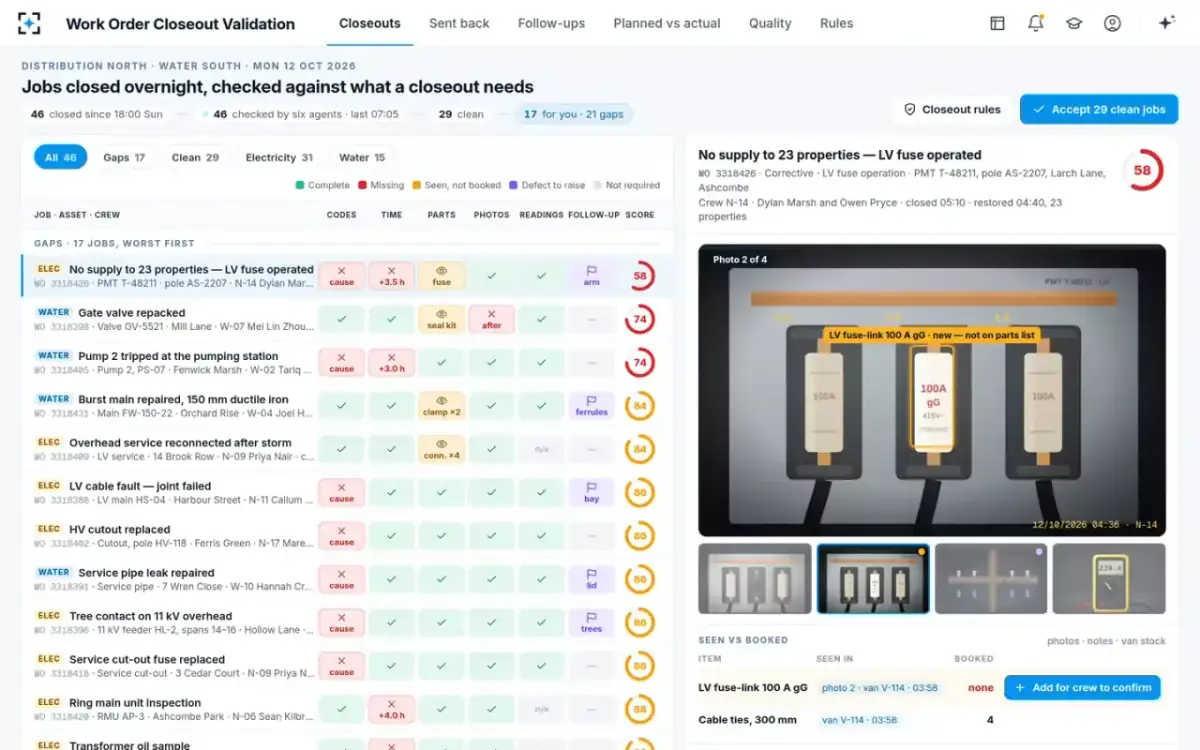Open the user account icon

coord(1112,23)
